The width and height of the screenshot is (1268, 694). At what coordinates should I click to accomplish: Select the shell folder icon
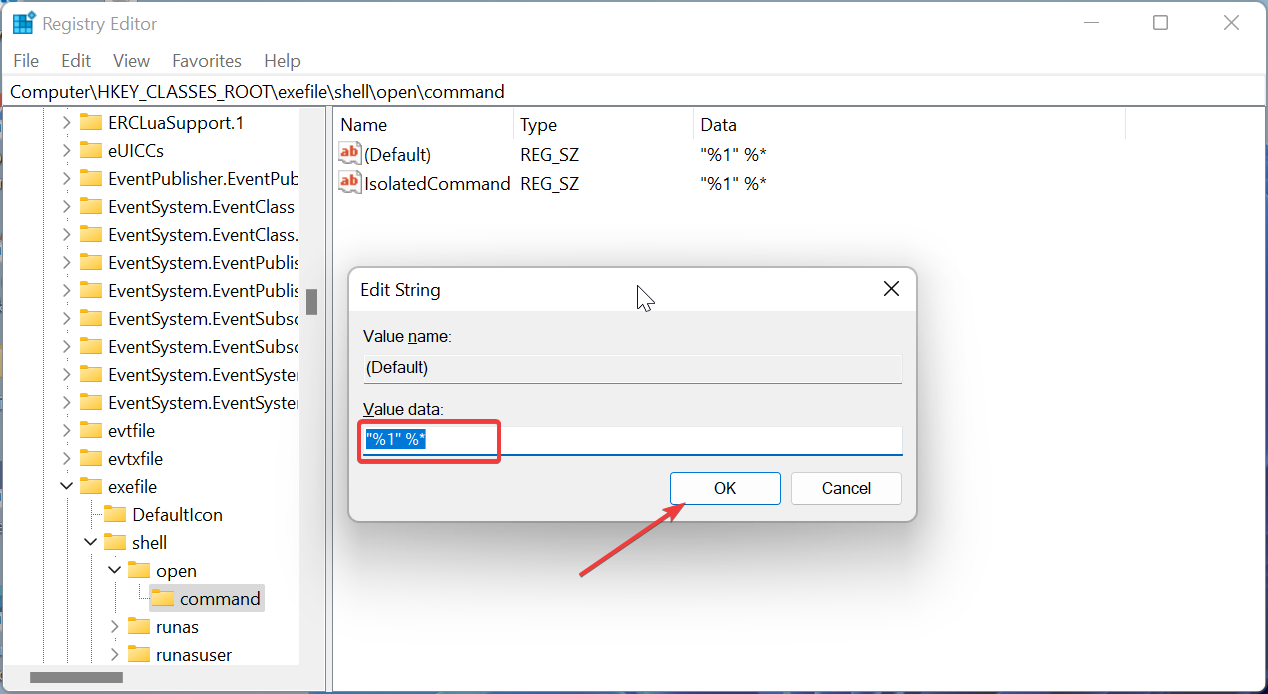(113, 542)
